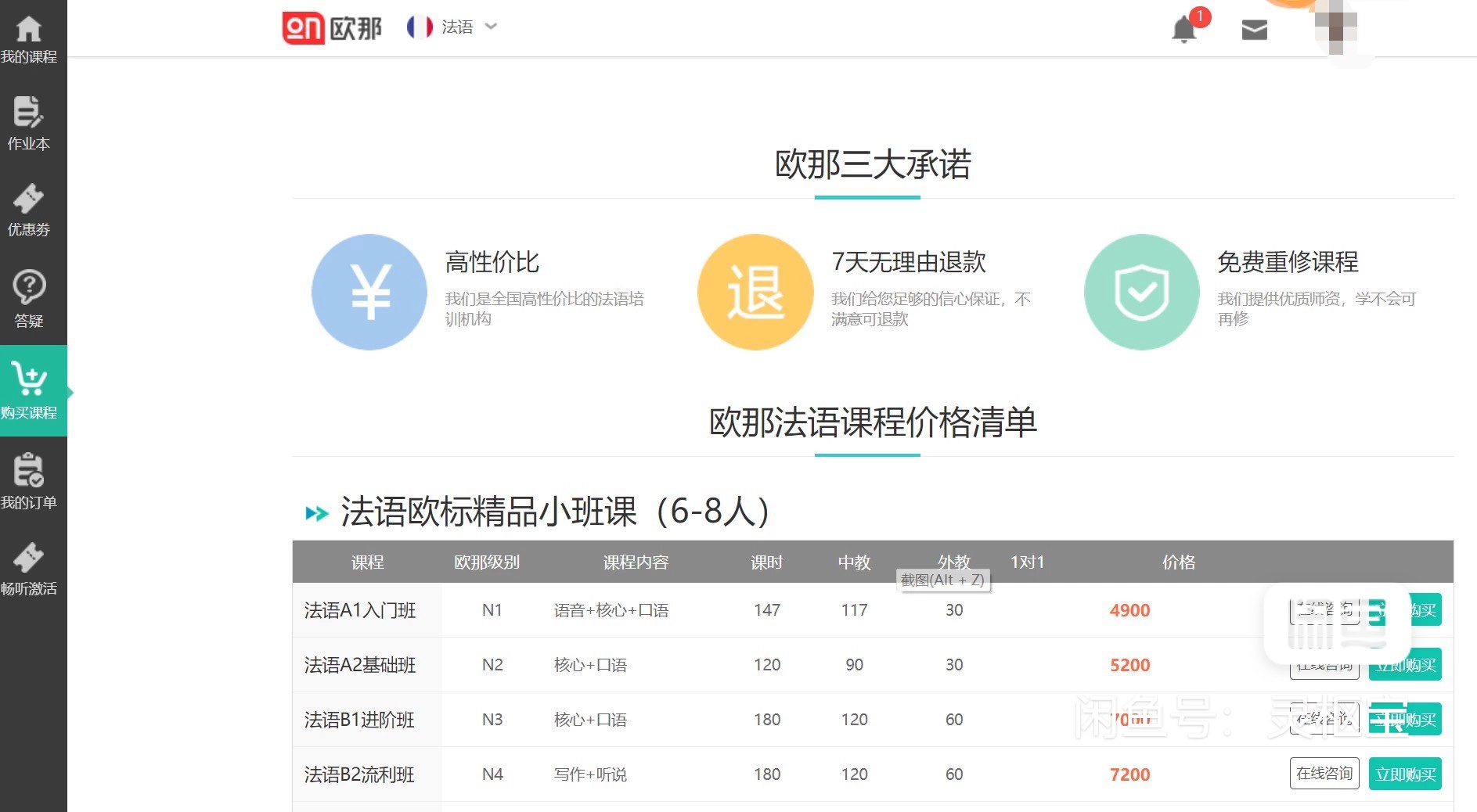Click 立即购买 for 法语A2基础班

(1405, 664)
